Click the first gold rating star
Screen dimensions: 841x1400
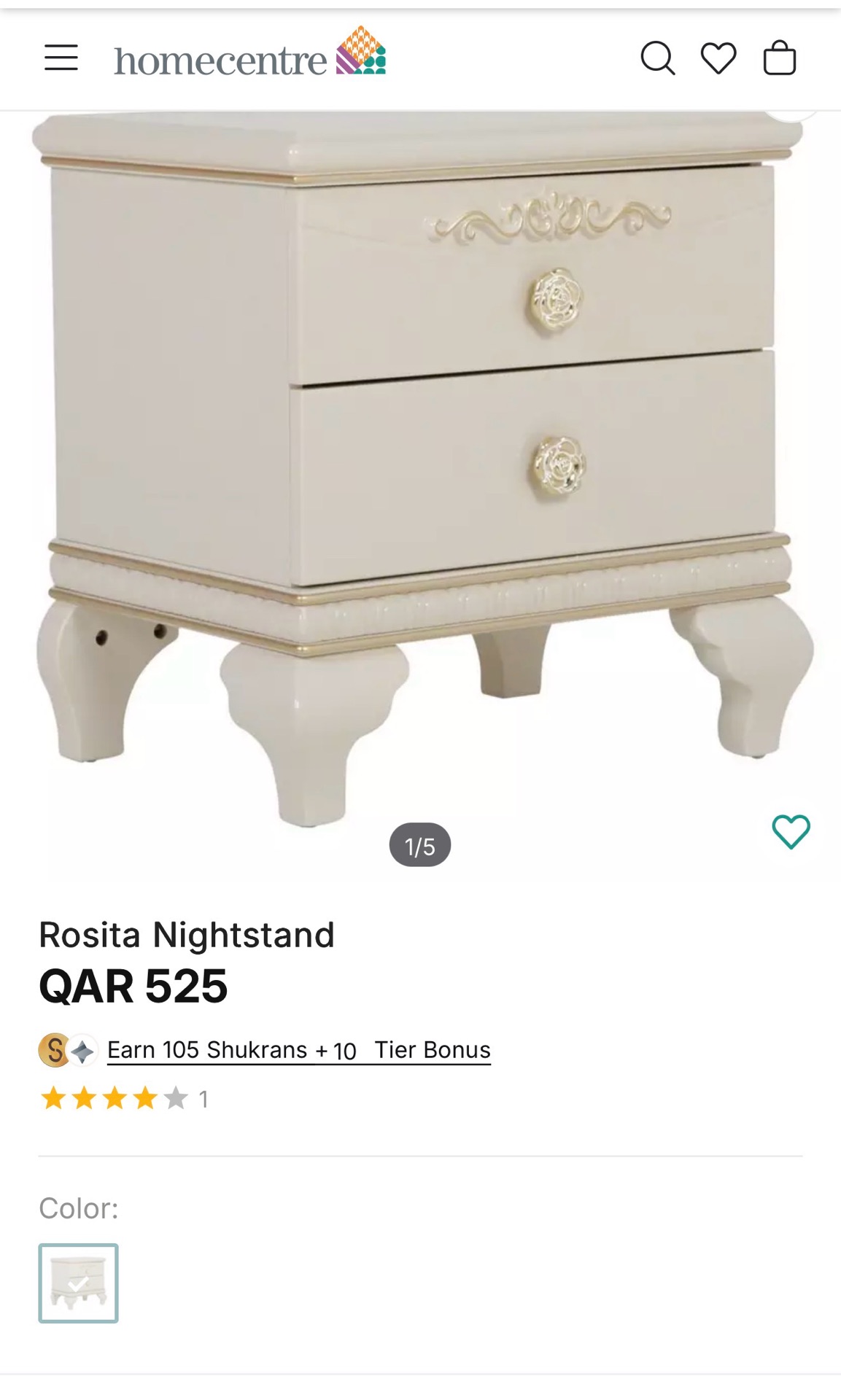pyautogui.click(x=53, y=1098)
